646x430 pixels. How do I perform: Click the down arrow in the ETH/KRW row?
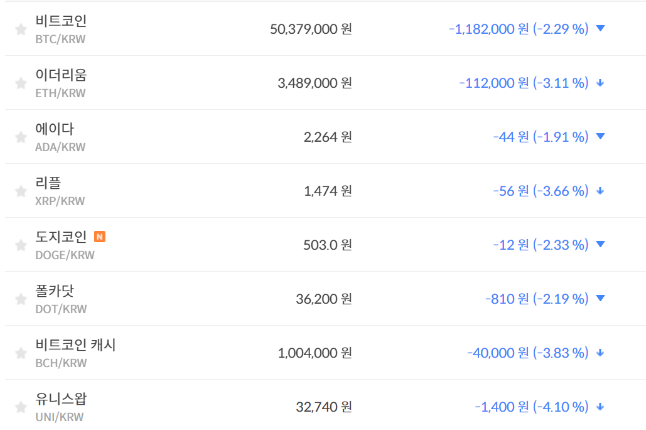click(x=600, y=82)
